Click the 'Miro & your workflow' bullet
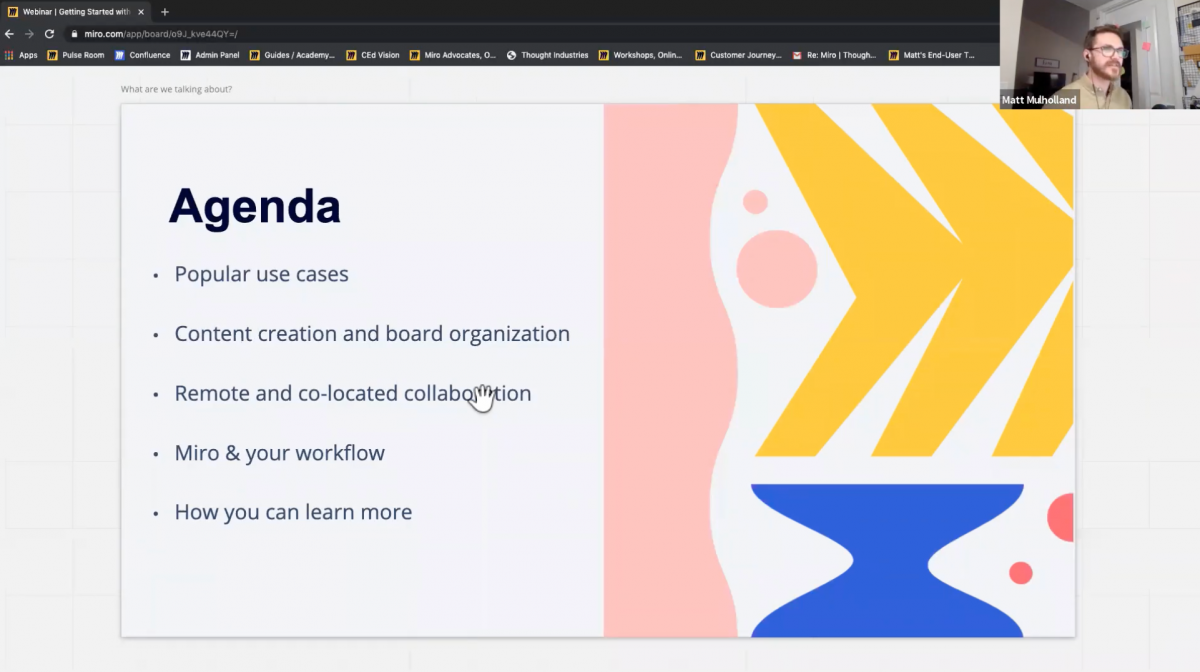This screenshot has width=1200, height=672. 279,453
